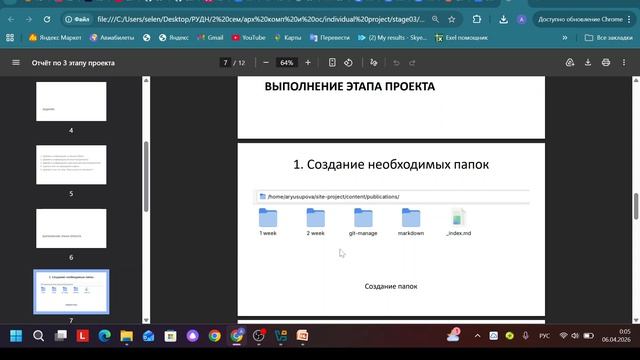Bookmark this page with the star
The width and height of the screenshot is (640, 360).
tap(451, 19)
